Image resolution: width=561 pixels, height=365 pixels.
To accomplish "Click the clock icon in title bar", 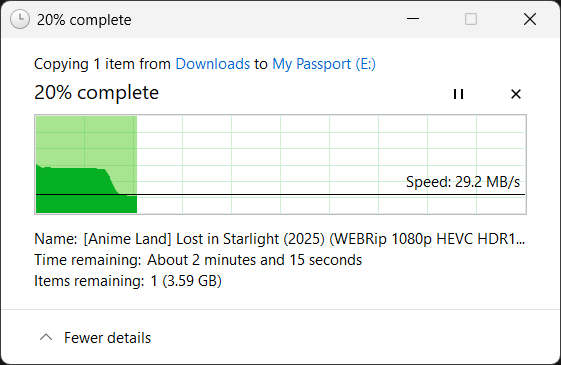I will 20,19.
